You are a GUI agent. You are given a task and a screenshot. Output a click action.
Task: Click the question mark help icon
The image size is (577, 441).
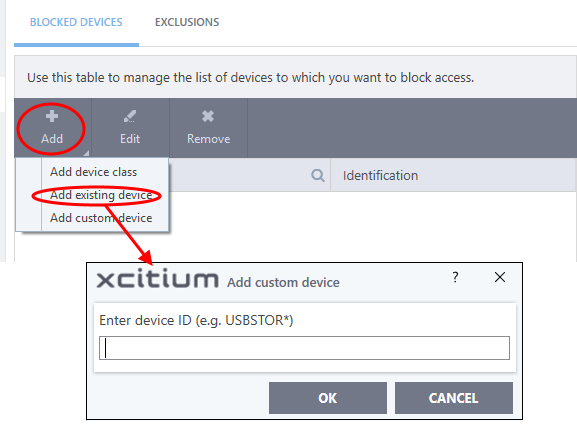(455, 277)
